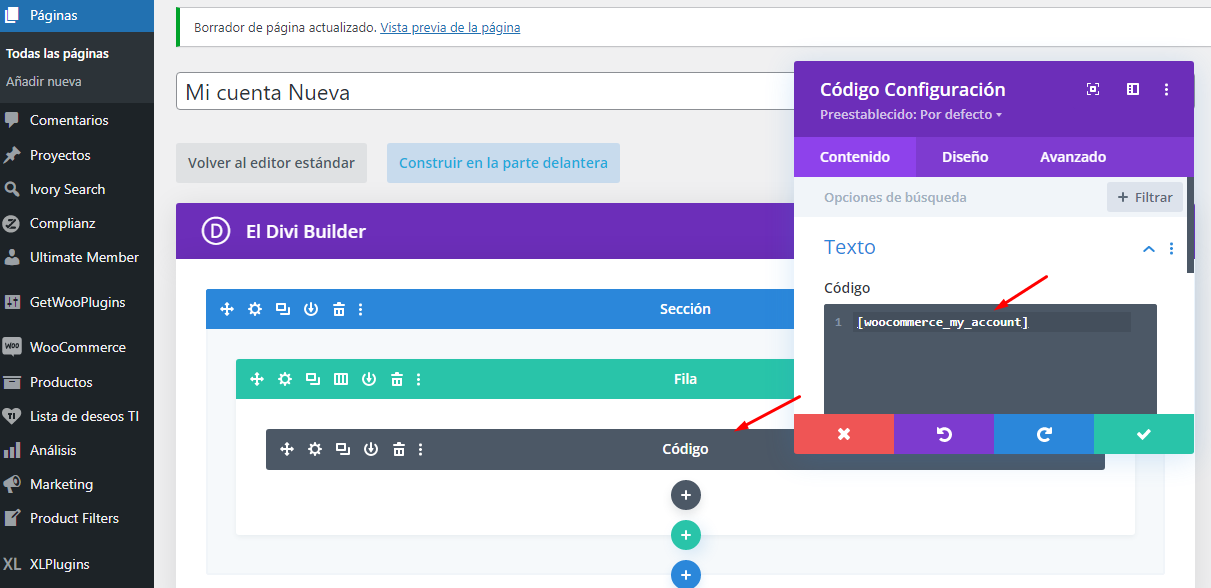Add new module with dark plus button
This screenshot has height=588, width=1211.
coord(685,495)
